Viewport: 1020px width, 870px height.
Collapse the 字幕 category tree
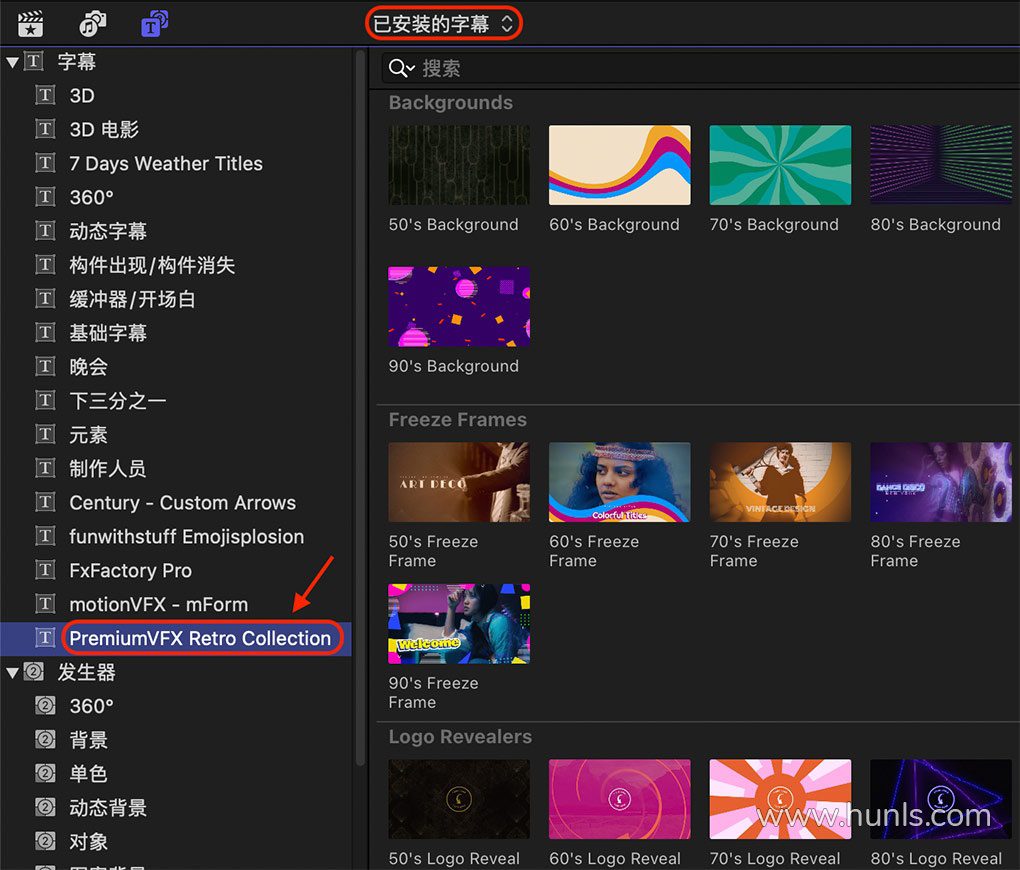(12, 62)
